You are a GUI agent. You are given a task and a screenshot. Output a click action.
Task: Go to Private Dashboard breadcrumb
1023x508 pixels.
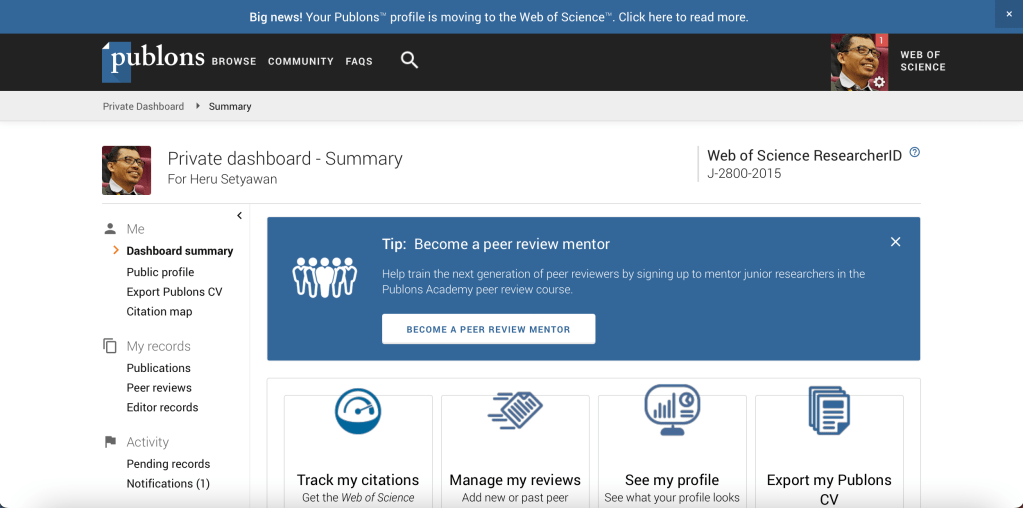point(143,106)
